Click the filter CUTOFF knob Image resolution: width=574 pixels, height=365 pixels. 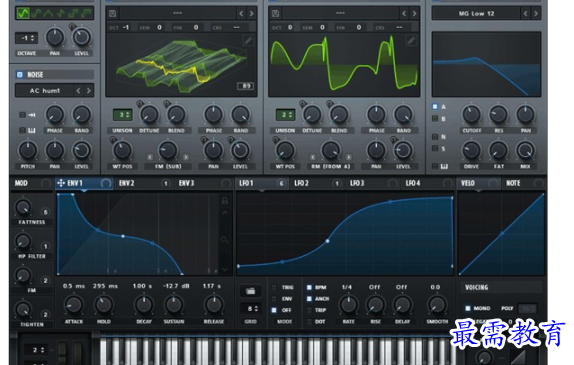pyautogui.click(x=472, y=114)
